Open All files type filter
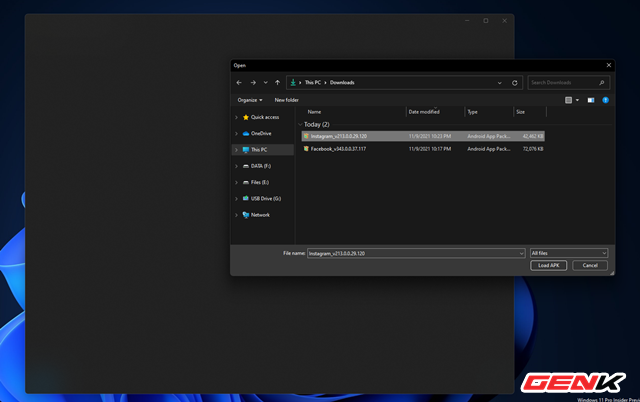640x402 pixels. (569, 253)
